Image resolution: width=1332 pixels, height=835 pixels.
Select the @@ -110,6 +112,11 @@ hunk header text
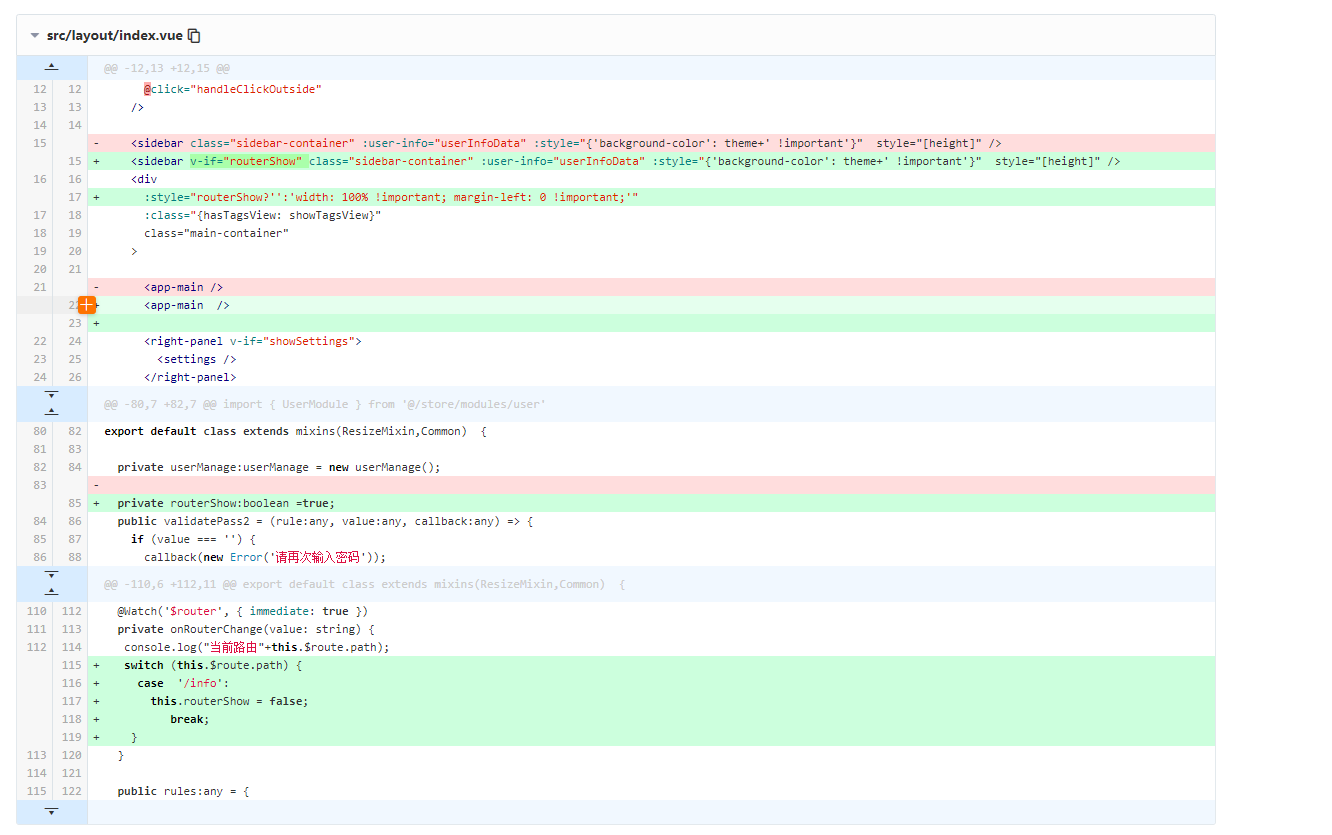pos(364,584)
